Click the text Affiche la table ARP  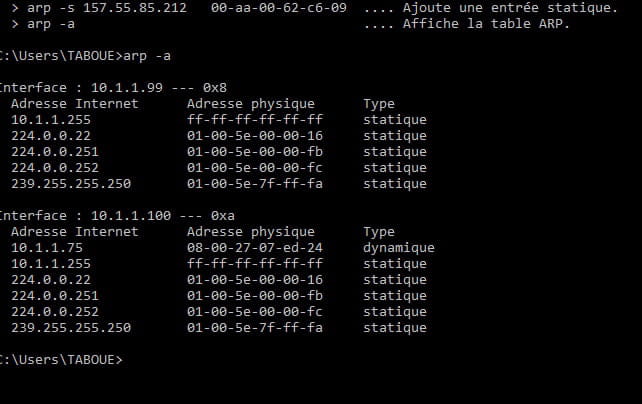click(486, 24)
